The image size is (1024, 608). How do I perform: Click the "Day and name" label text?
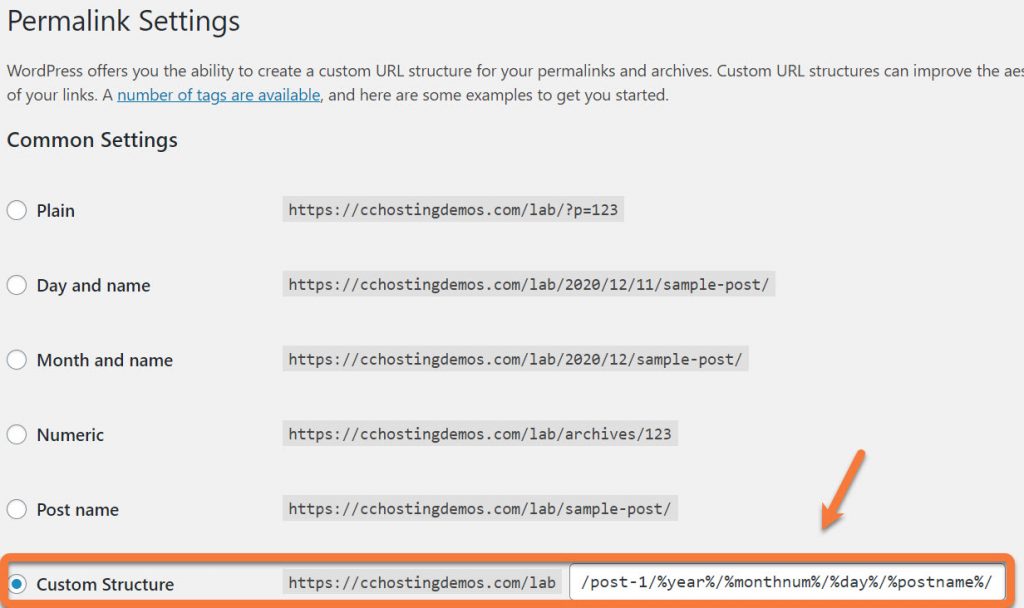[93, 286]
